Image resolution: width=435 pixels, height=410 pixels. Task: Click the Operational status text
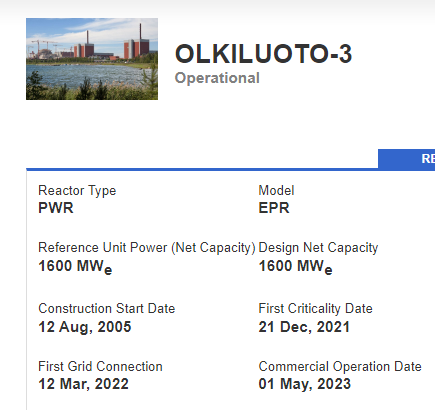[x=217, y=78]
